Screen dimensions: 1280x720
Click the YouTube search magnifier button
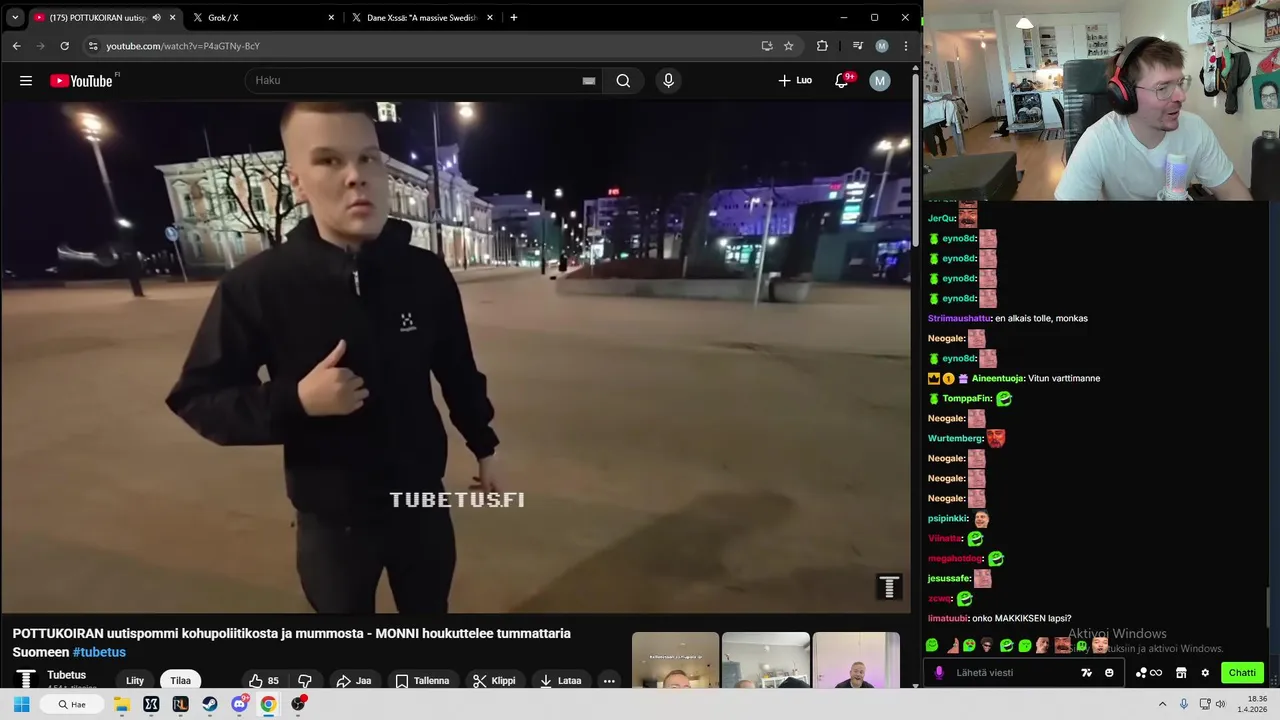point(623,81)
